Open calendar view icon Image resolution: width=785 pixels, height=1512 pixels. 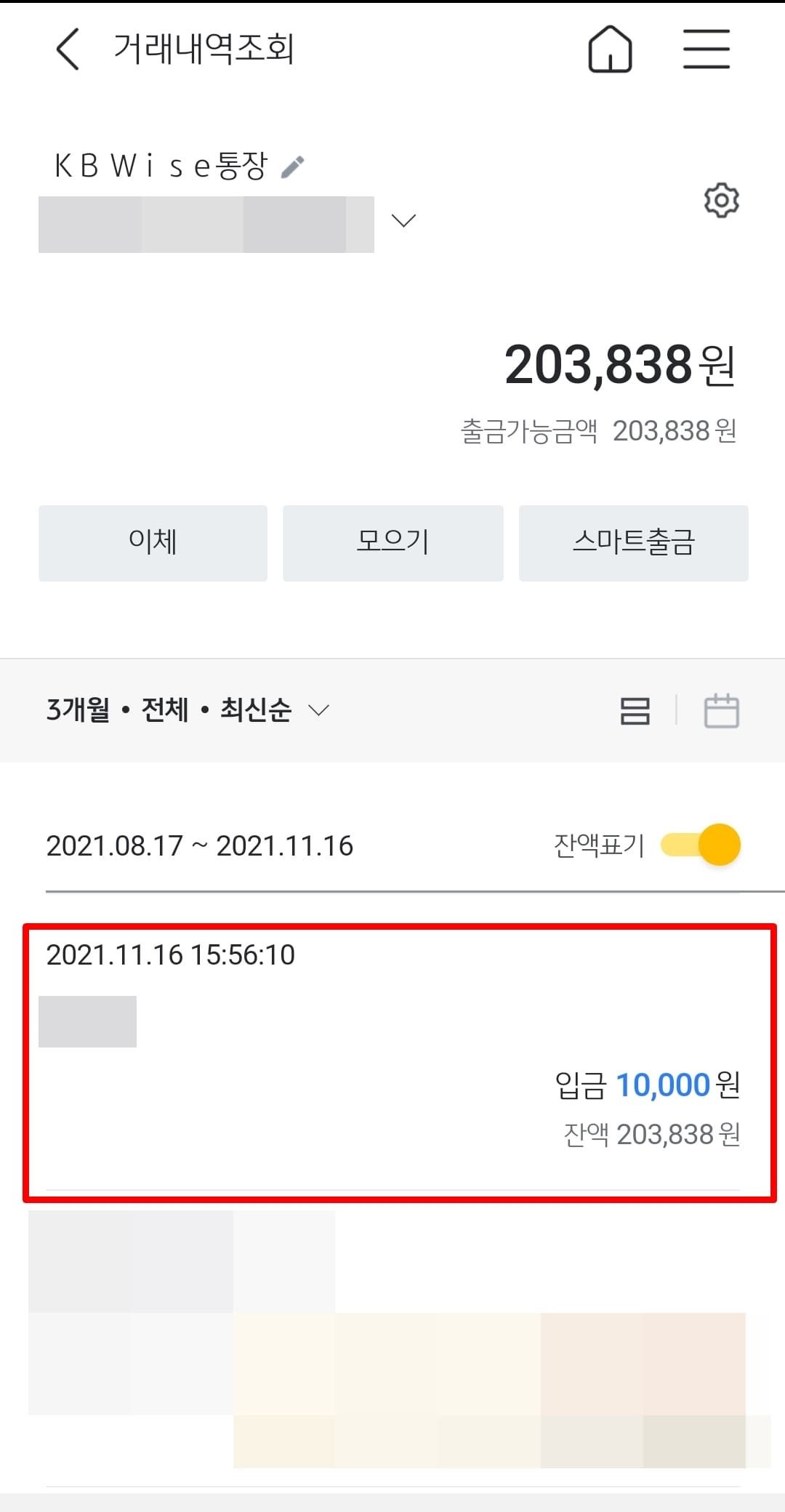721,710
